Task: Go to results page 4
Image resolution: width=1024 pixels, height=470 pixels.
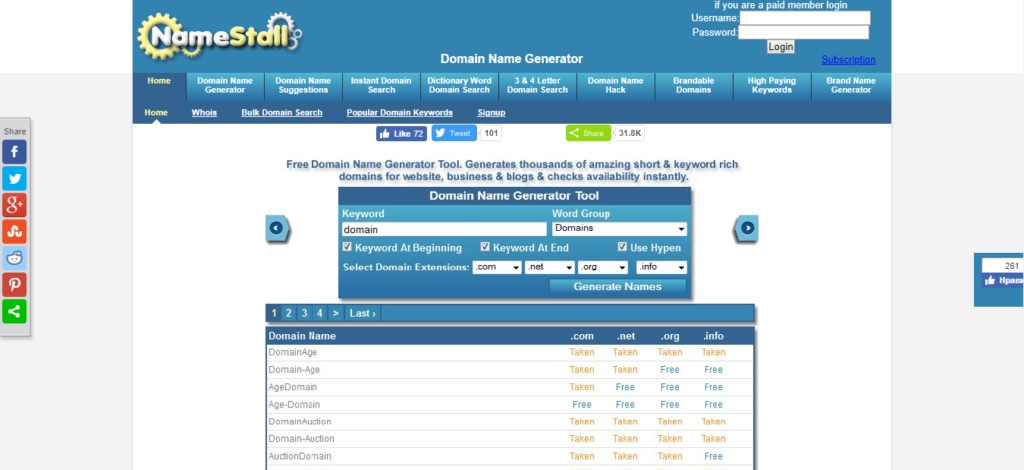Action: click(319, 313)
